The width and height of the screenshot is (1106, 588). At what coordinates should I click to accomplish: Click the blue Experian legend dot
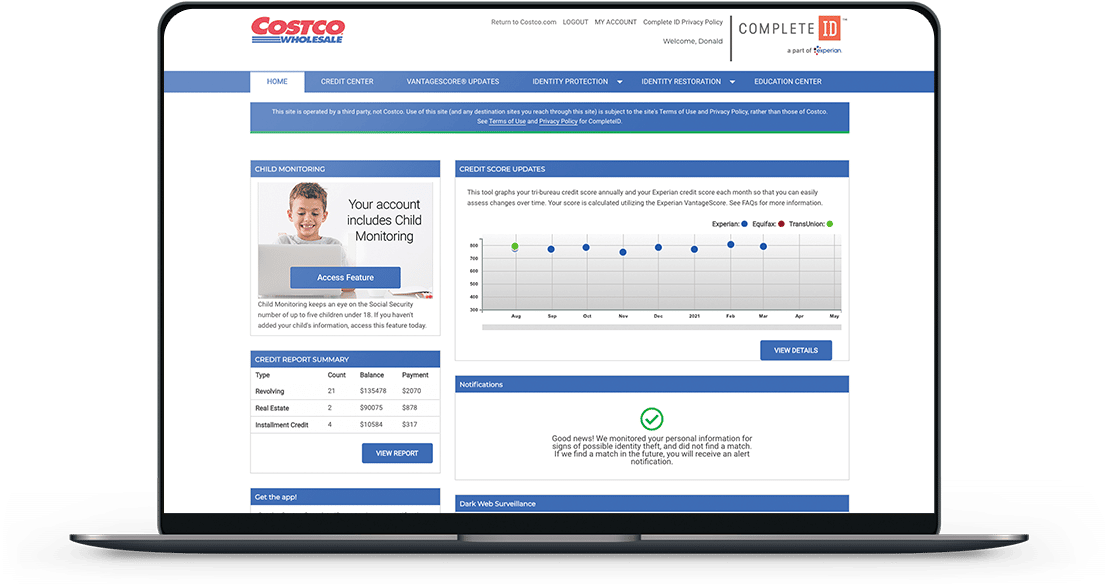click(x=746, y=223)
